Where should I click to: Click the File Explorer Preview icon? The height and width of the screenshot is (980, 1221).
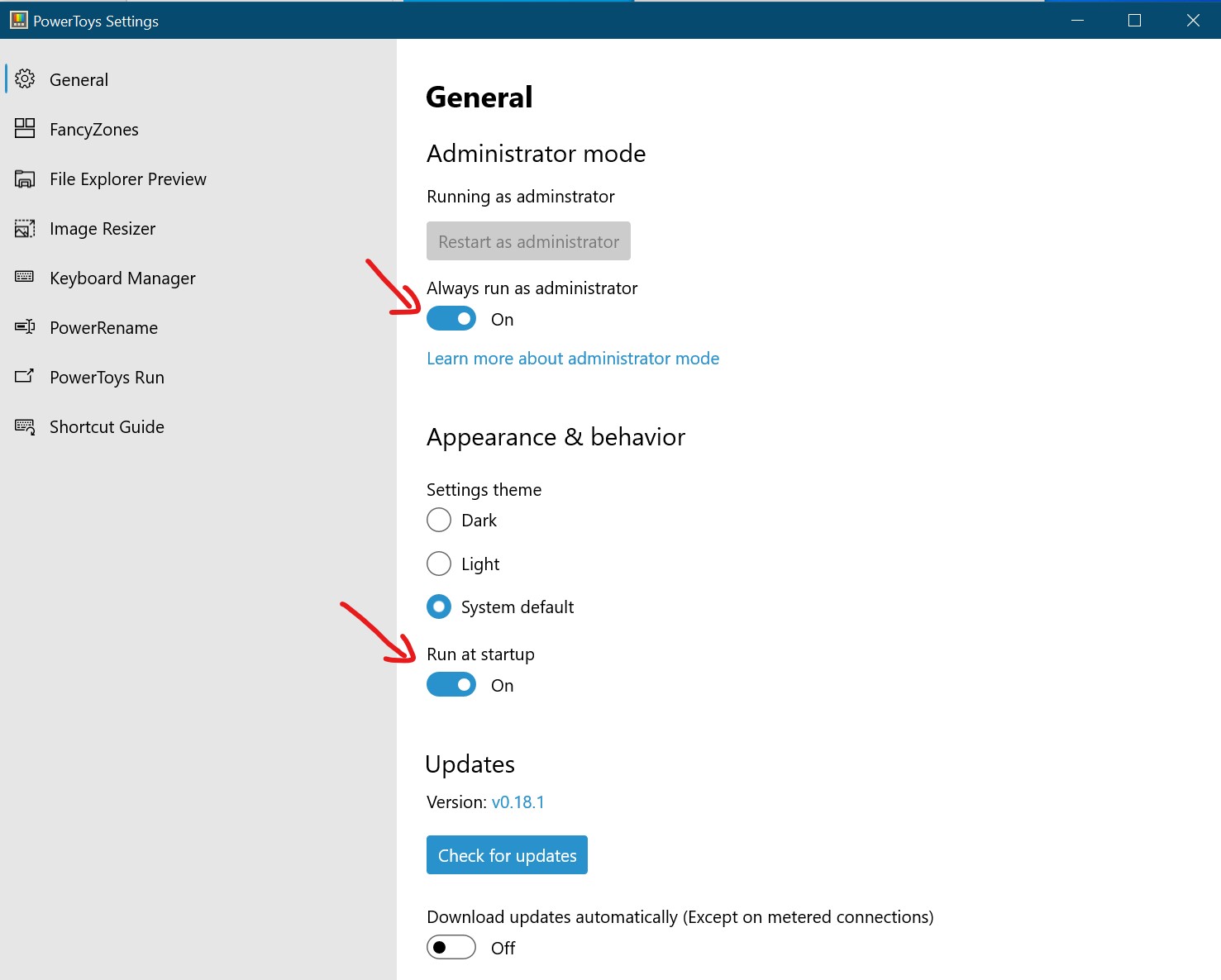(25, 179)
